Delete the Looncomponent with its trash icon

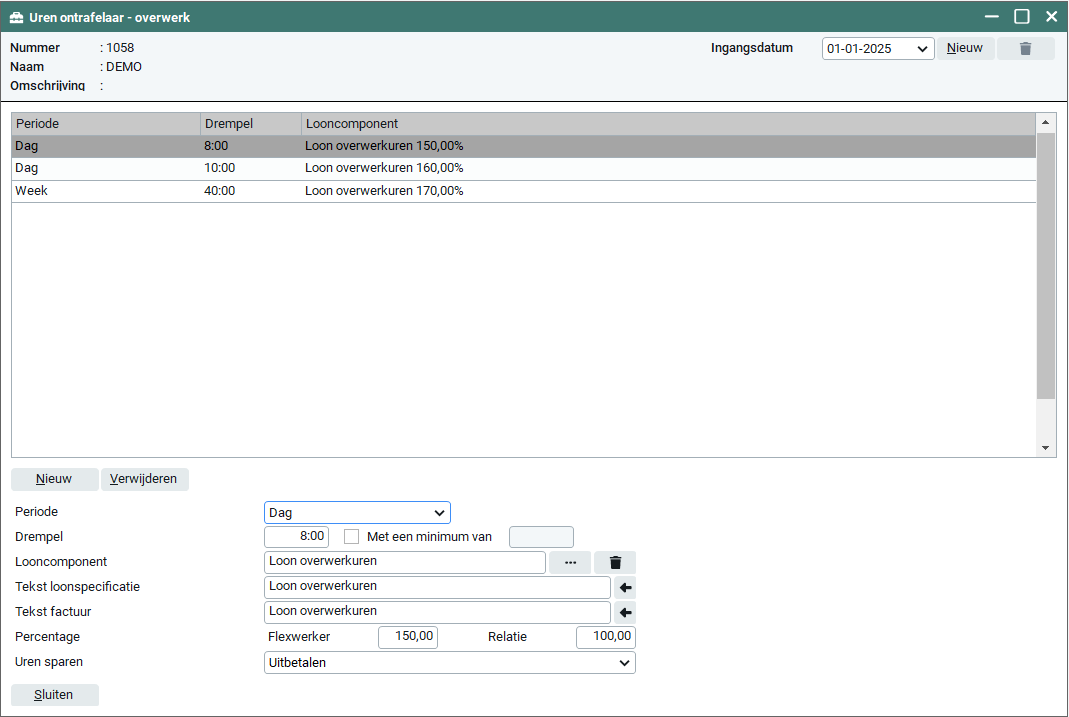coord(615,563)
